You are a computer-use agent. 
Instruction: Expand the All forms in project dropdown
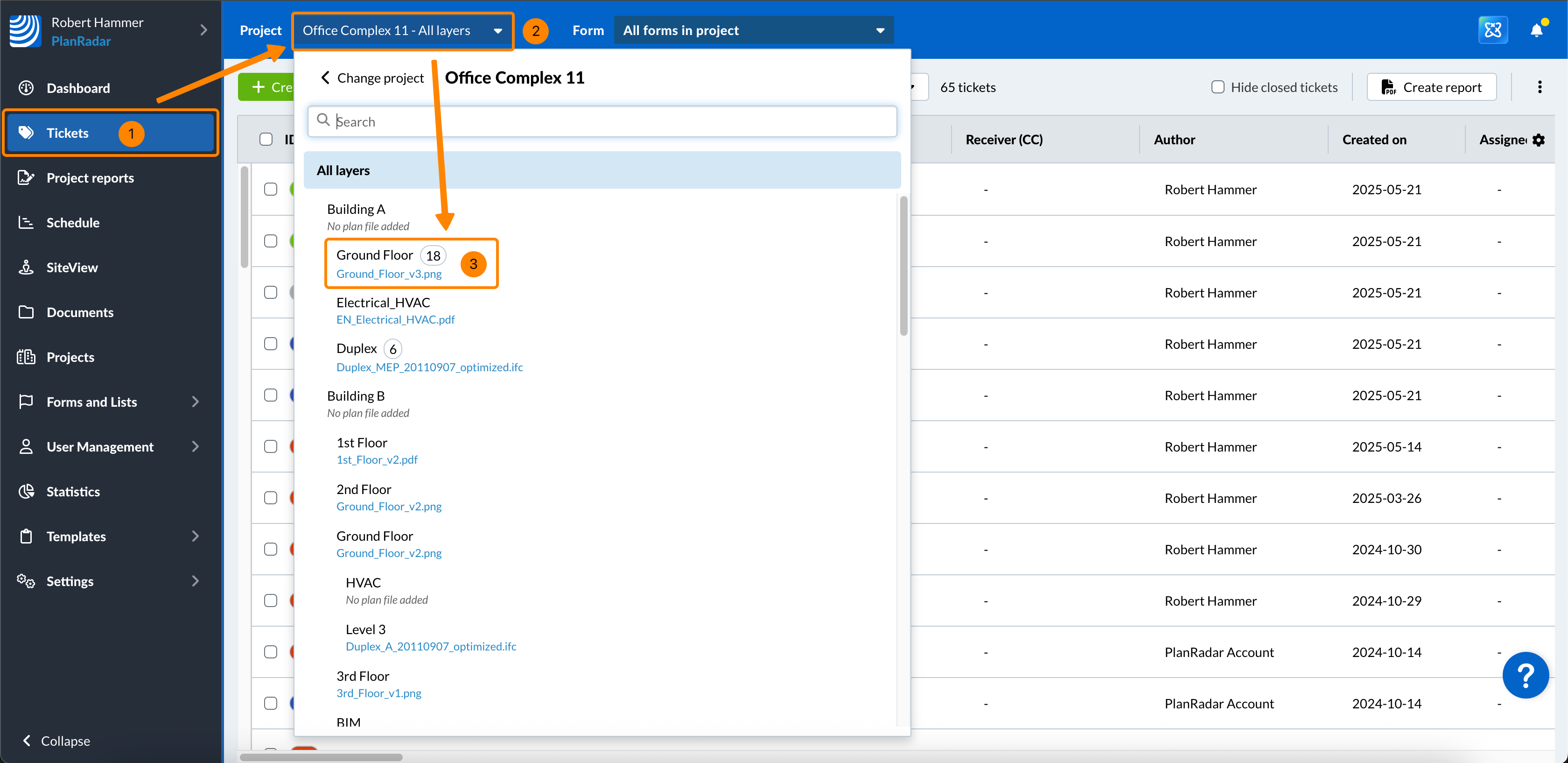tap(753, 30)
